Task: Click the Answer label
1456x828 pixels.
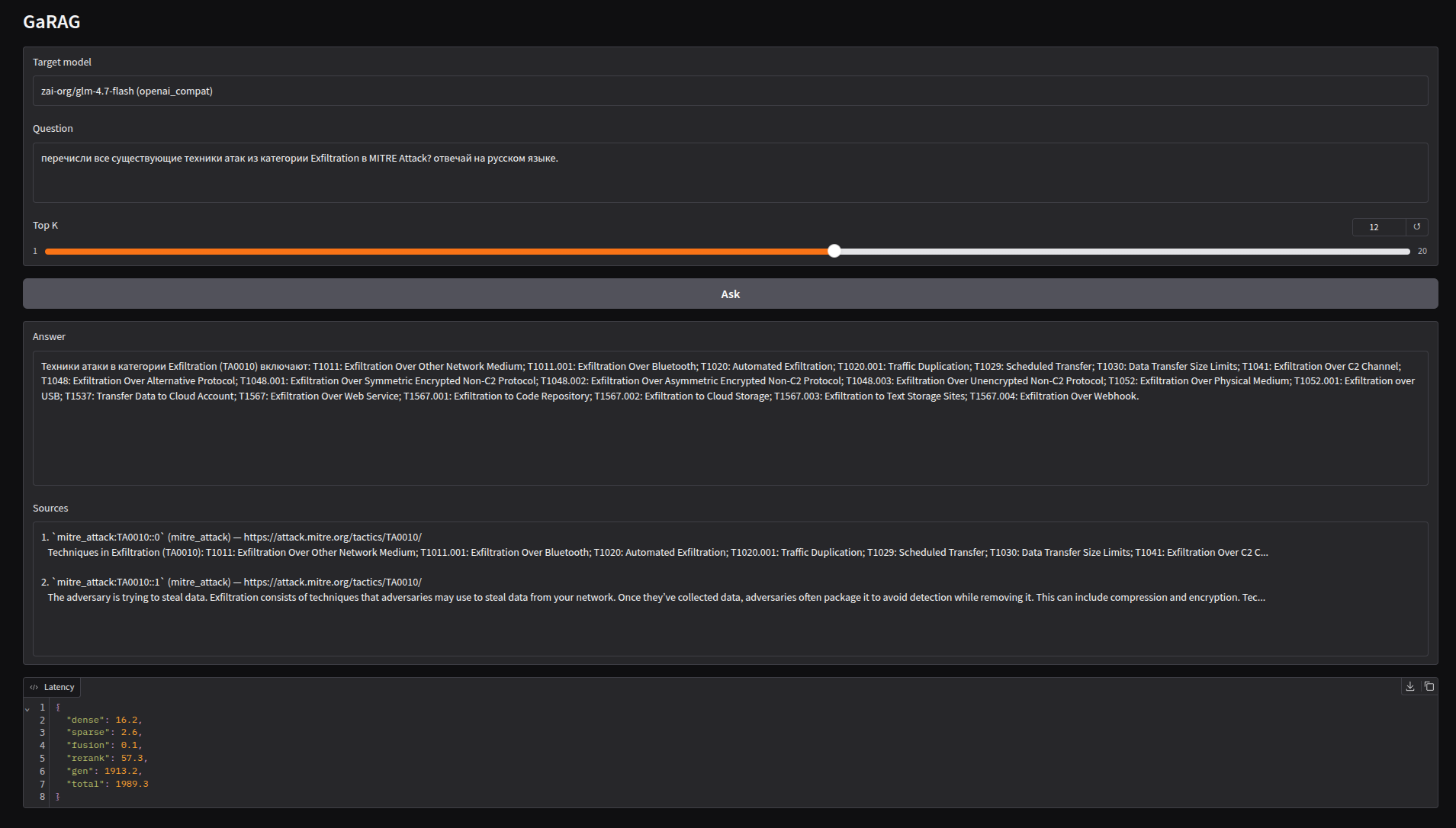Action: click(x=49, y=336)
